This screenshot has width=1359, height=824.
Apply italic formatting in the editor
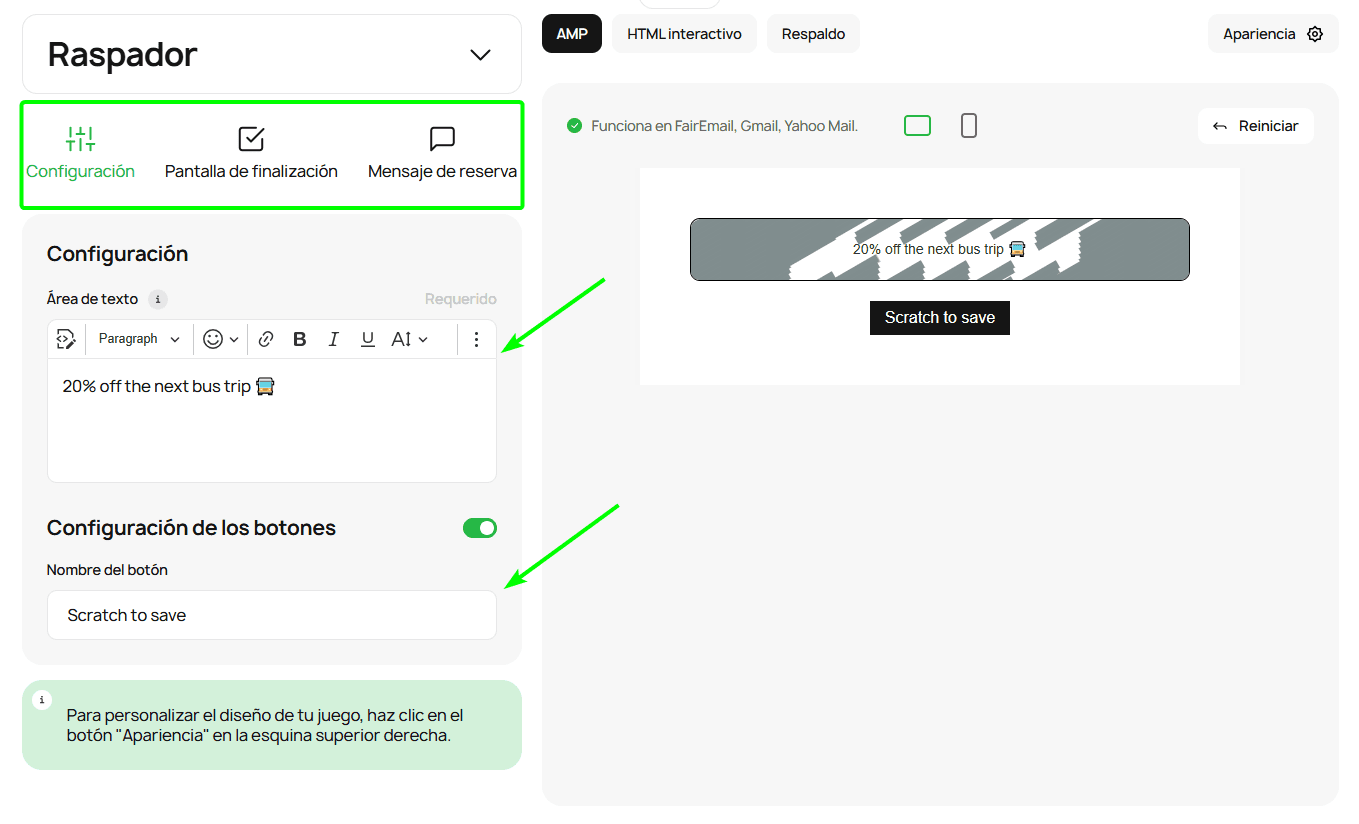[x=333, y=339]
